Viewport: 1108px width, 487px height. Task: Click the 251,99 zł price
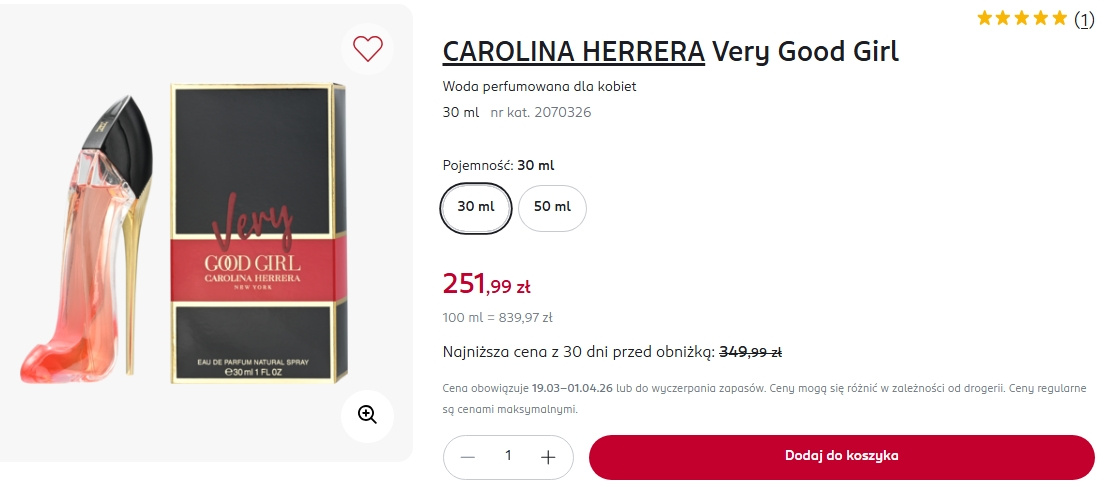click(486, 285)
